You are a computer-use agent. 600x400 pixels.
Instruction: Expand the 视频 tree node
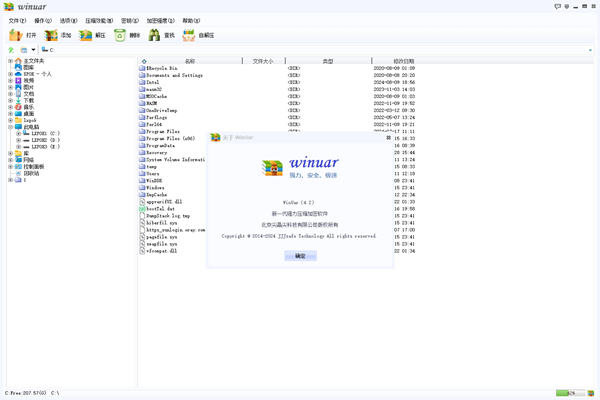(x=11, y=81)
